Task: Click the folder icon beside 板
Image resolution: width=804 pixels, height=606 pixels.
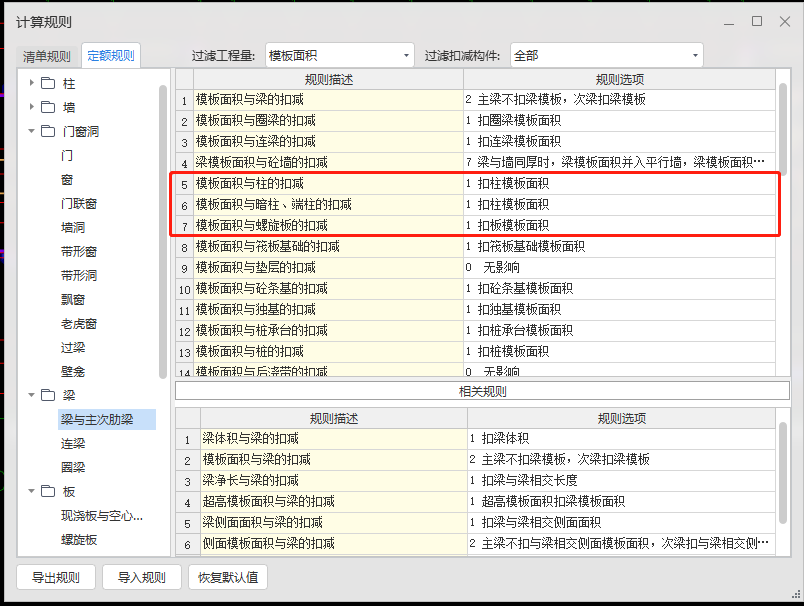Action: [x=48, y=491]
